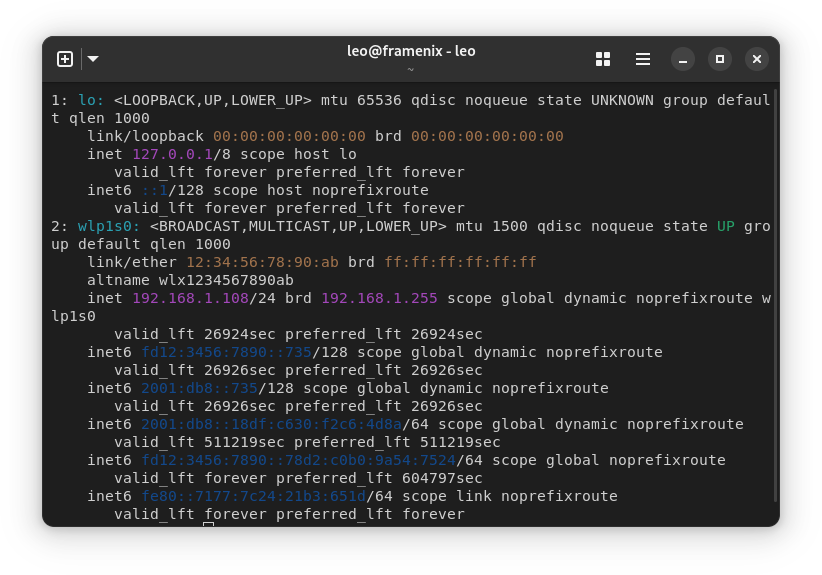Click the UNKNOWN state text

tap(622, 100)
